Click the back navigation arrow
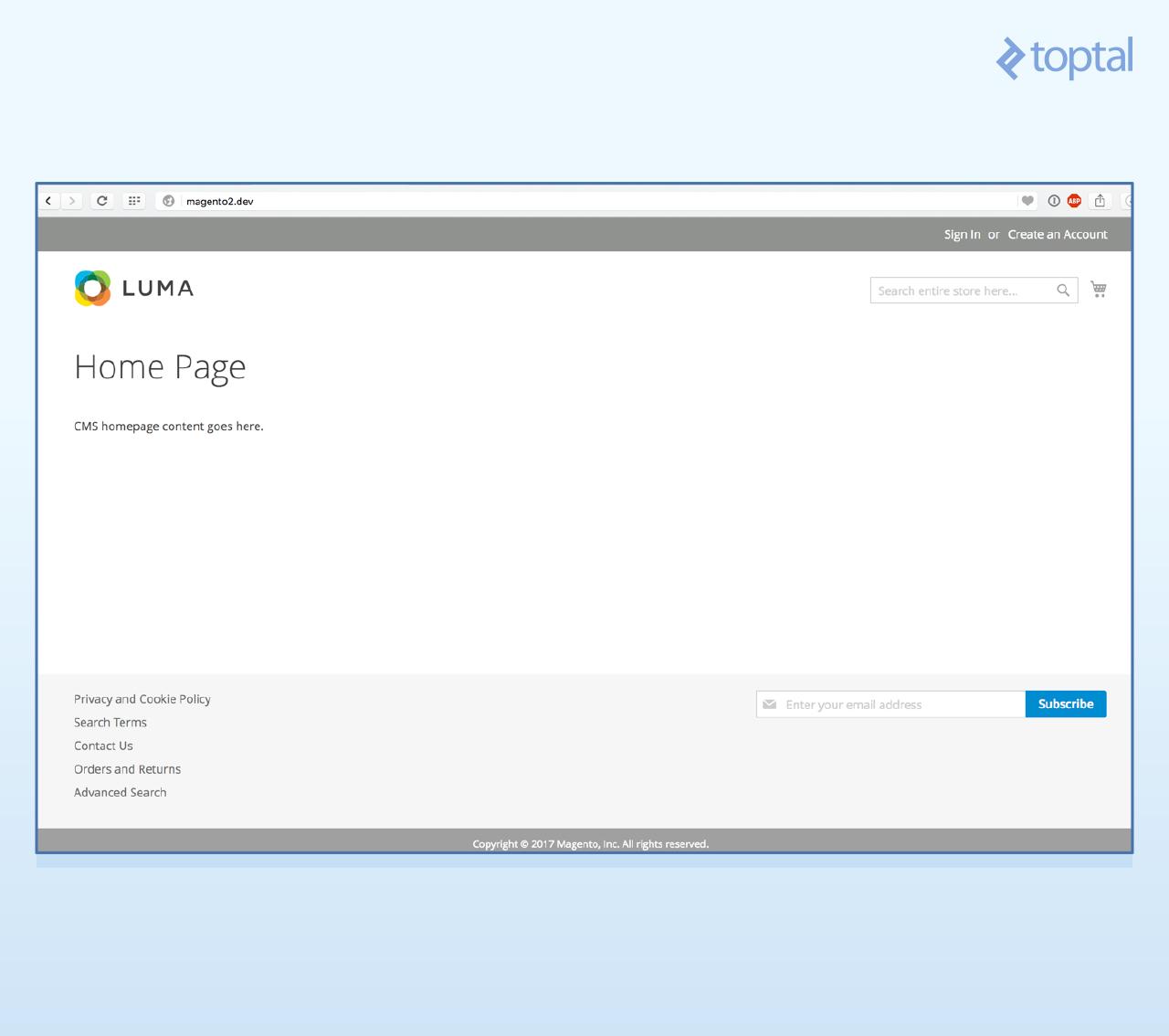 coord(47,200)
